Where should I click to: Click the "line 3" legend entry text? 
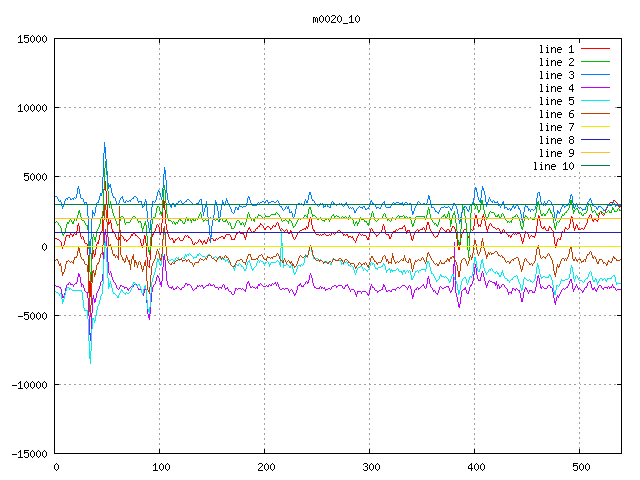[x=557, y=75]
